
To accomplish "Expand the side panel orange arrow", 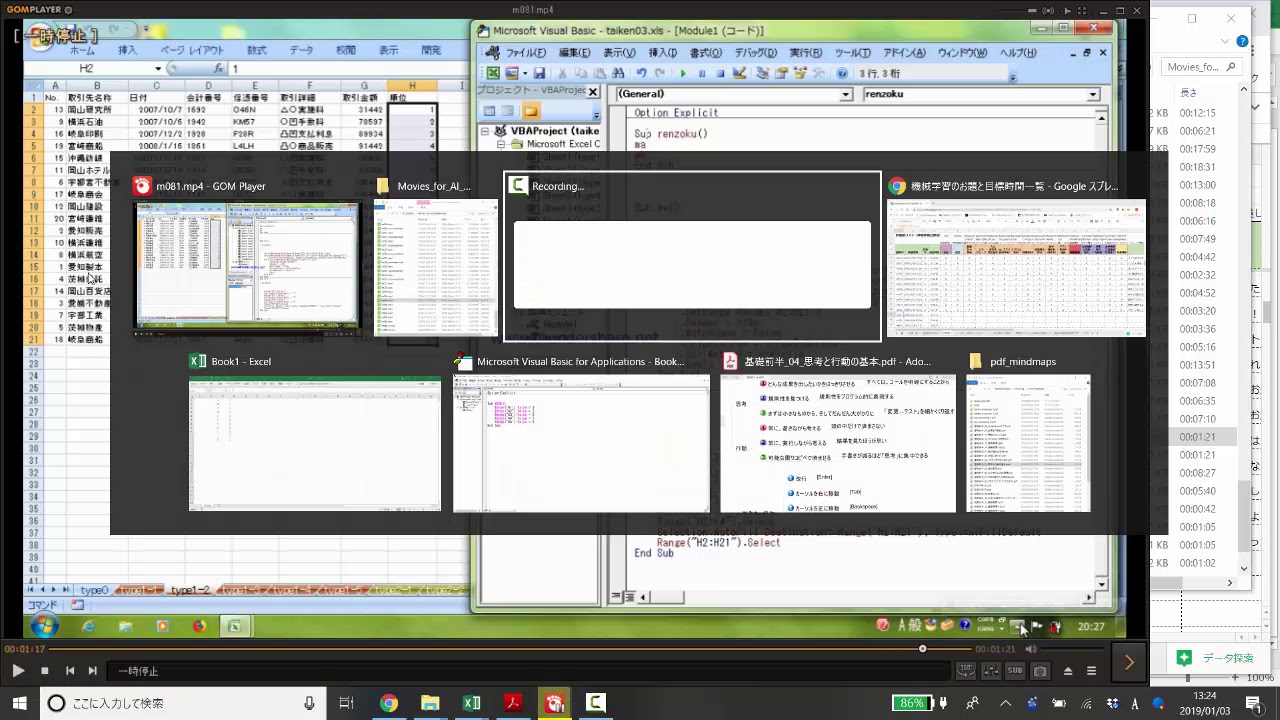I will (x=1129, y=662).
